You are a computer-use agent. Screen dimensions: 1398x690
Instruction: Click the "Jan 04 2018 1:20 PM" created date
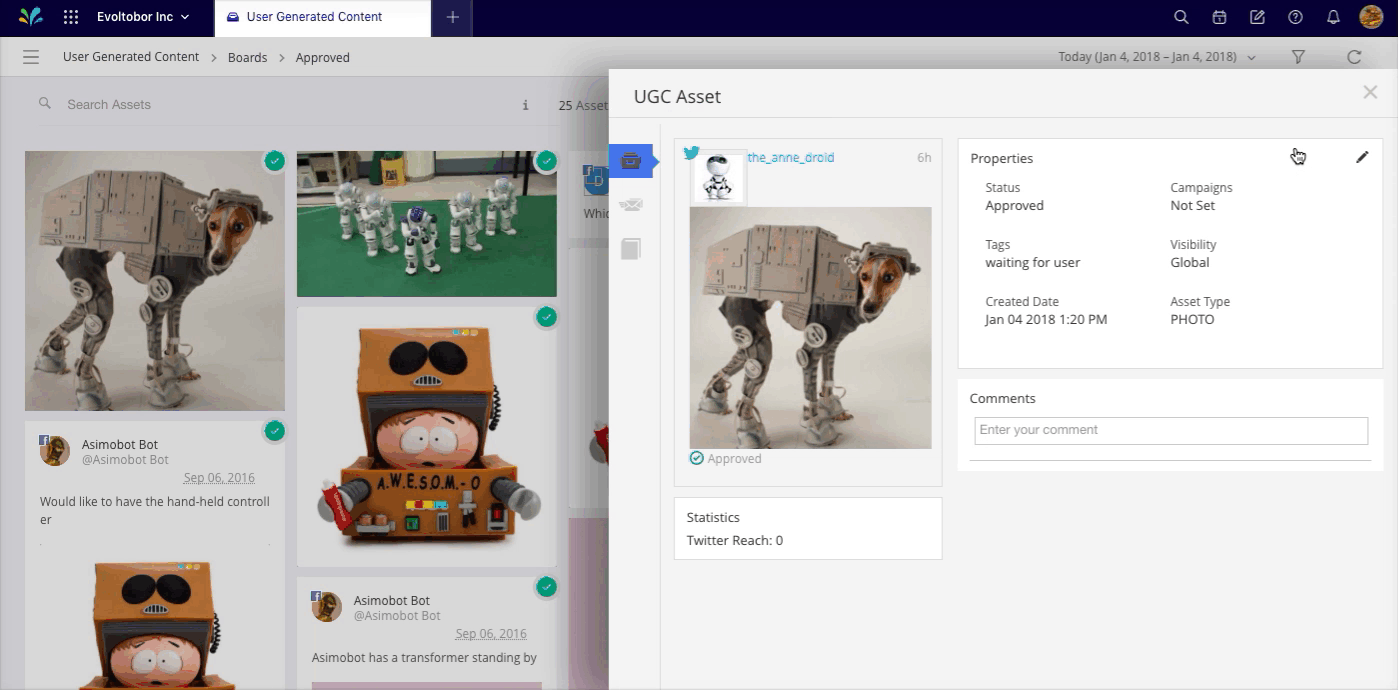pos(1046,319)
